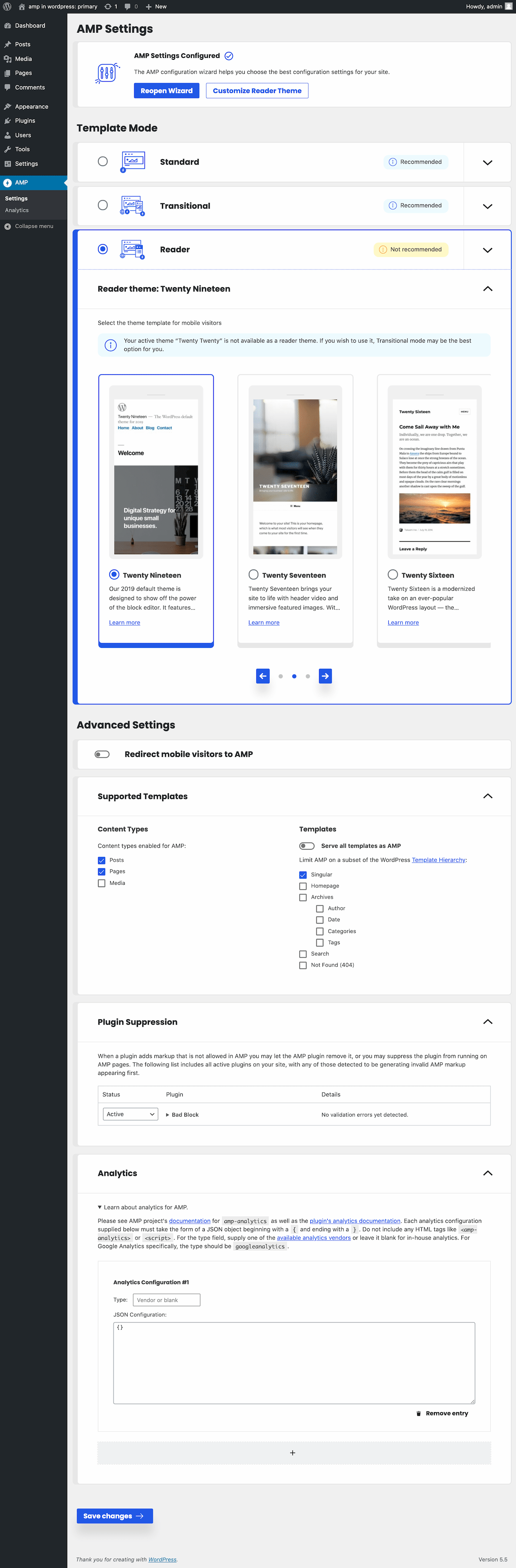516x1568 pixels.
Task: Collapse the Reader theme section
Action: (x=487, y=288)
